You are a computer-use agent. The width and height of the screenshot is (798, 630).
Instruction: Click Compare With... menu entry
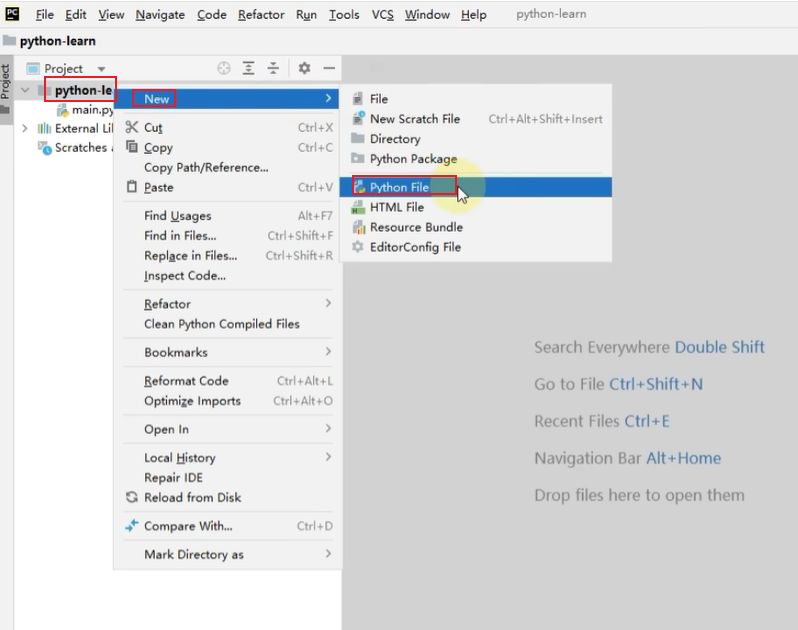(x=187, y=526)
